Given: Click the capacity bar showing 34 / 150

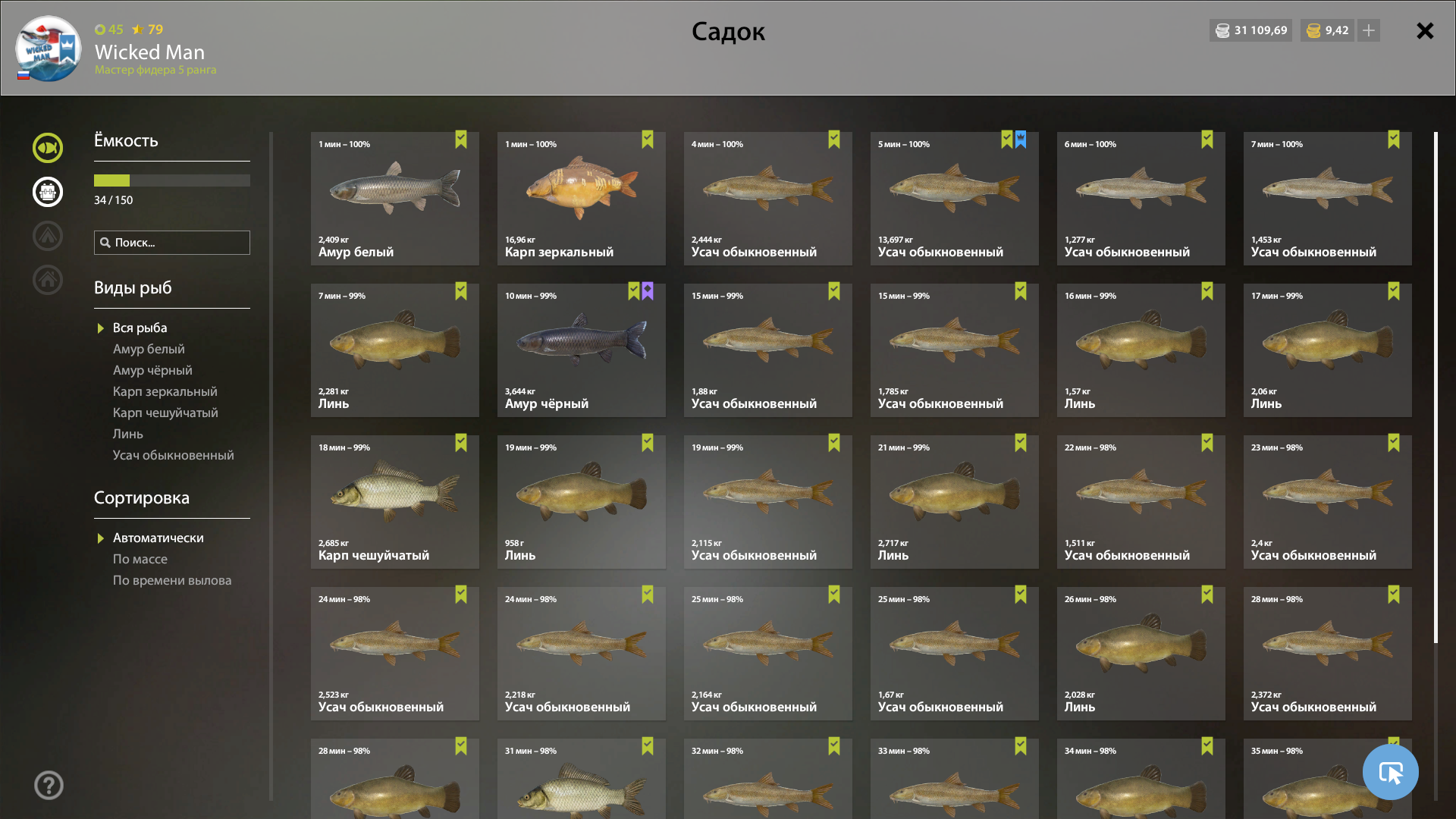Looking at the screenshot, I should 172,180.
